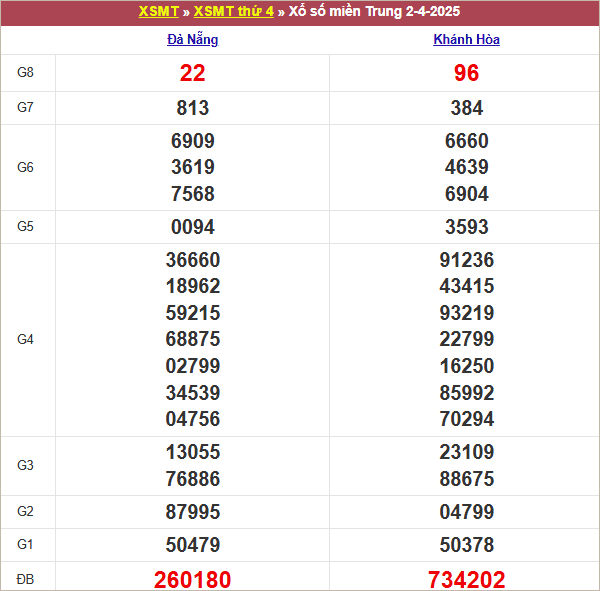600x591 pixels.
Task: Select G4 number '04756'
Action: 192,419
